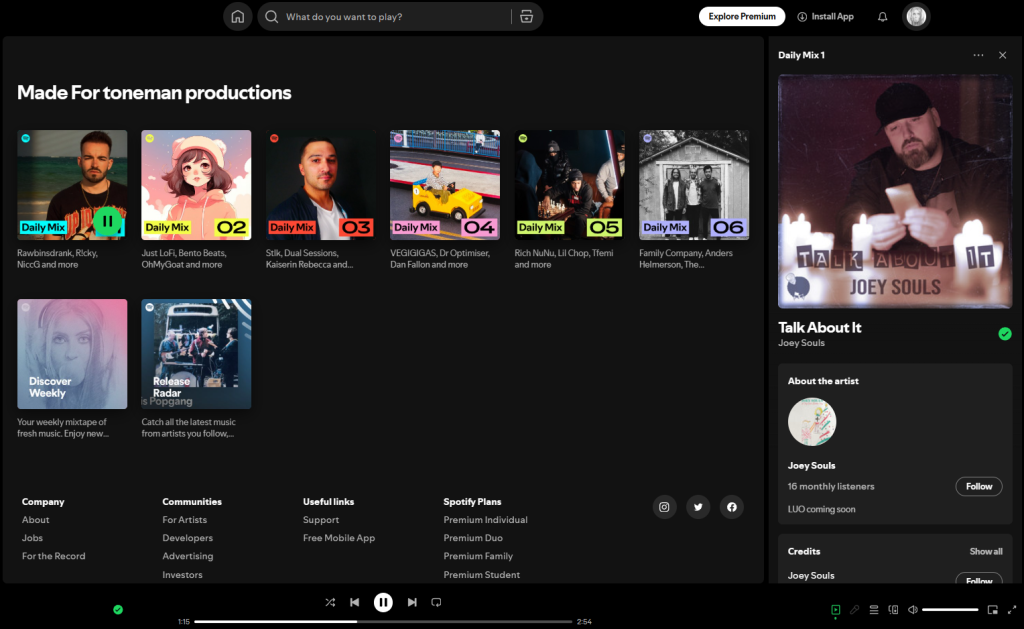
Task: Click Explore Premium button
Action: click(x=742, y=16)
